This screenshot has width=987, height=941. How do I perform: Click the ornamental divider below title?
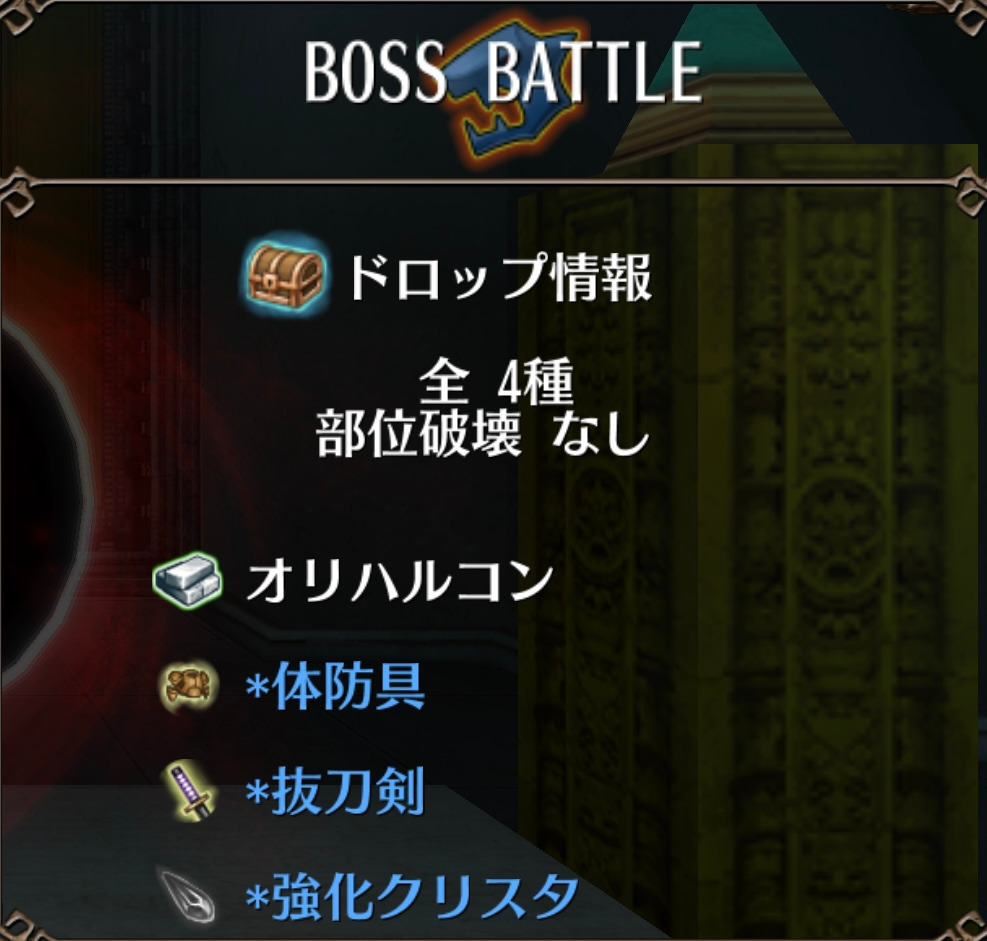(x=494, y=183)
